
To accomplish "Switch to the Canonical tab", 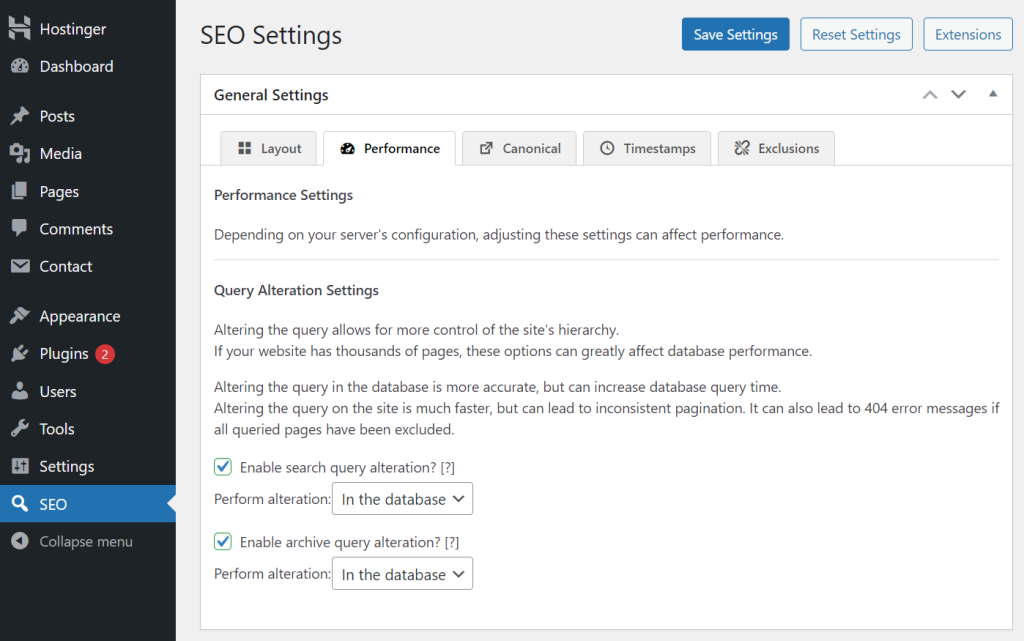I will 519,148.
